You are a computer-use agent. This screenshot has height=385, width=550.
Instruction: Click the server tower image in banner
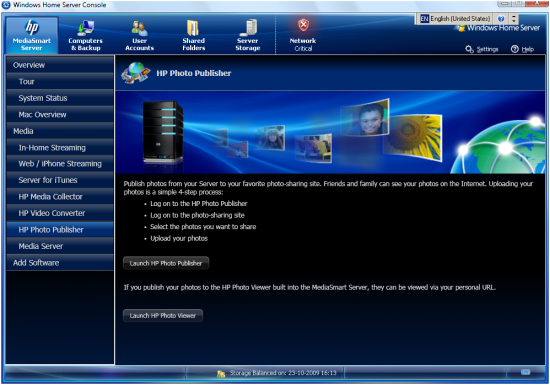tap(163, 133)
